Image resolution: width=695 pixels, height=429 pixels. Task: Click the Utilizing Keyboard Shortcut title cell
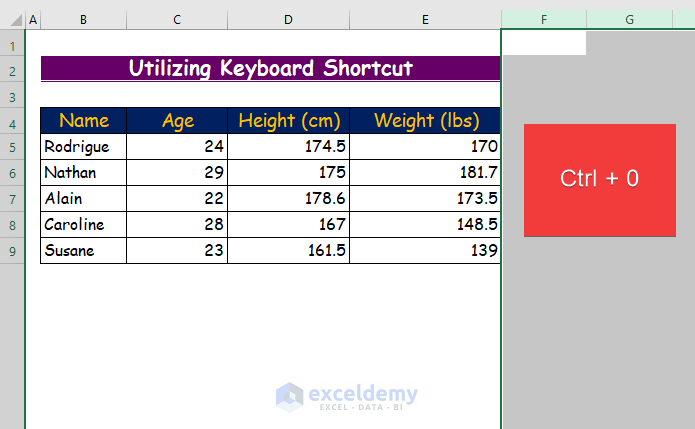tap(270, 68)
